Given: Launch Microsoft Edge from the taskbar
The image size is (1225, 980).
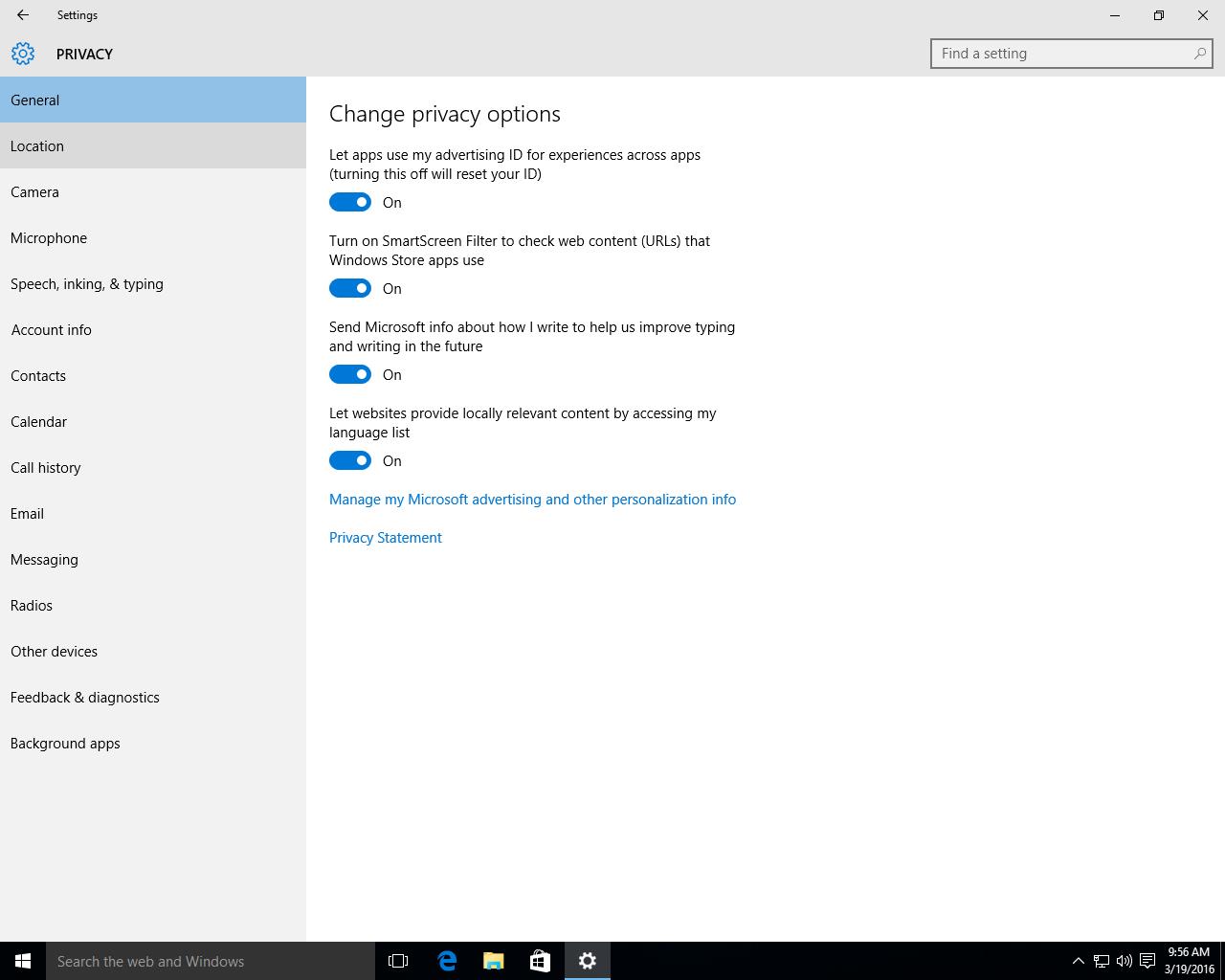Looking at the screenshot, I should click(447, 961).
